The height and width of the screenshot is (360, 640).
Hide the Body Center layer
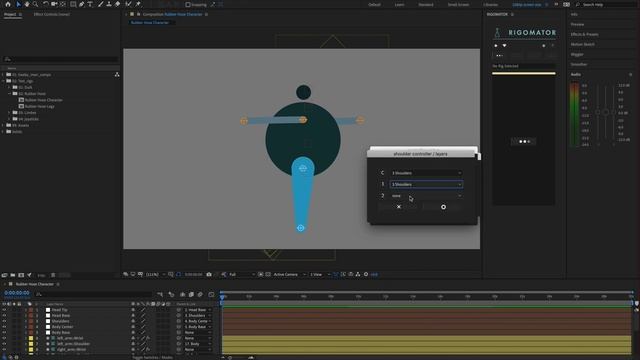[4, 327]
